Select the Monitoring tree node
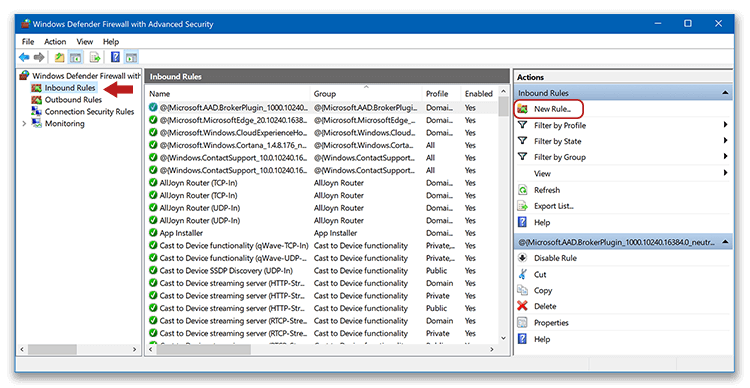Image resolution: width=750 pixels, height=388 pixels. tap(65, 123)
